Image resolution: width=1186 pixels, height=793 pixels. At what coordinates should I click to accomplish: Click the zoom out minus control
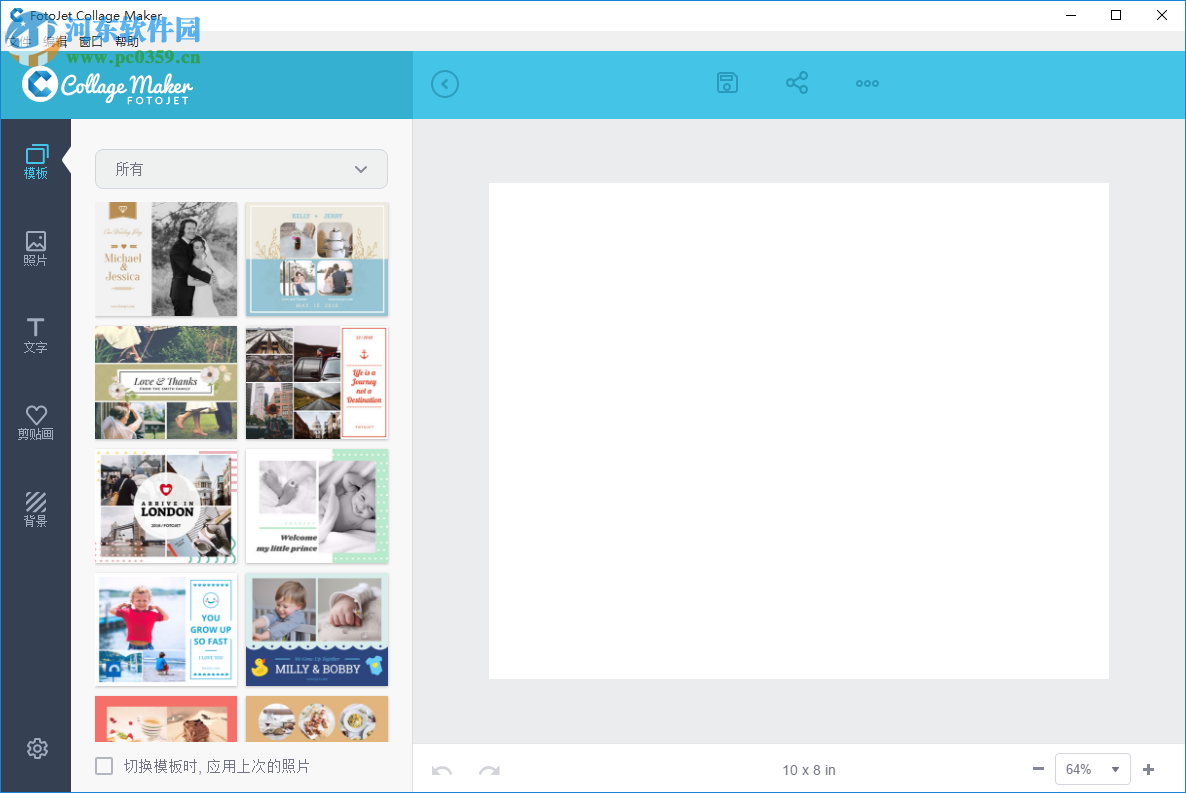click(x=1038, y=769)
